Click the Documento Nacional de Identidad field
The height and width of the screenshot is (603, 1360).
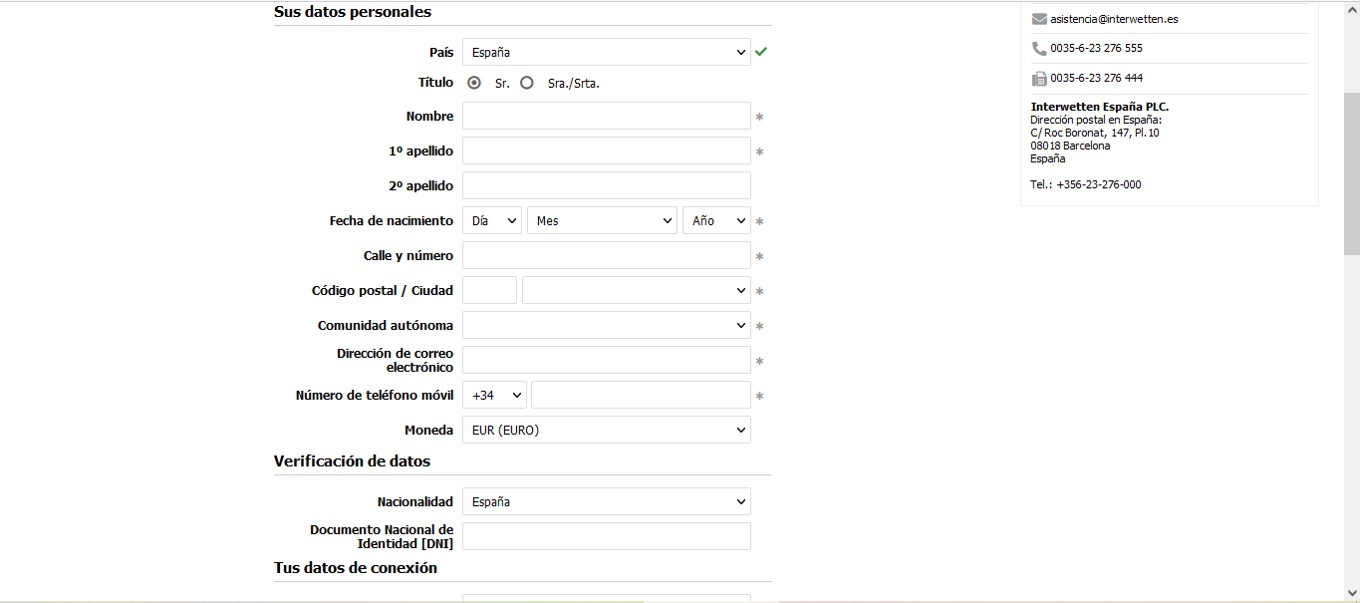pyautogui.click(x=606, y=536)
